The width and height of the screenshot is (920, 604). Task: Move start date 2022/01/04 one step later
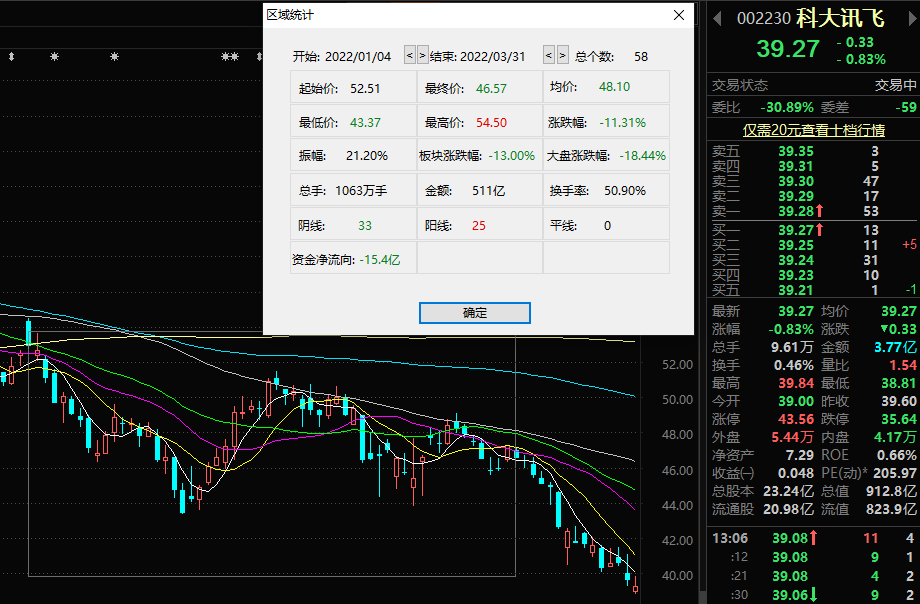coord(422,56)
